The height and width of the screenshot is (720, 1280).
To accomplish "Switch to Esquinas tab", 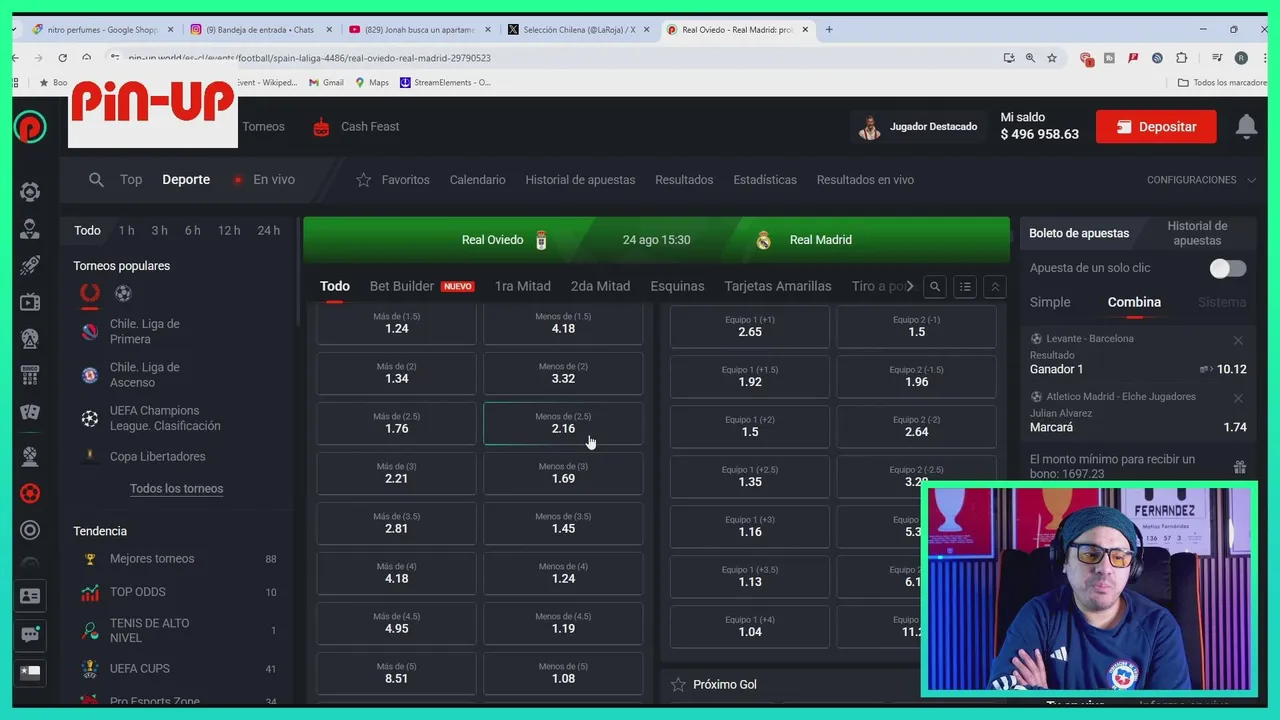I will click(677, 286).
